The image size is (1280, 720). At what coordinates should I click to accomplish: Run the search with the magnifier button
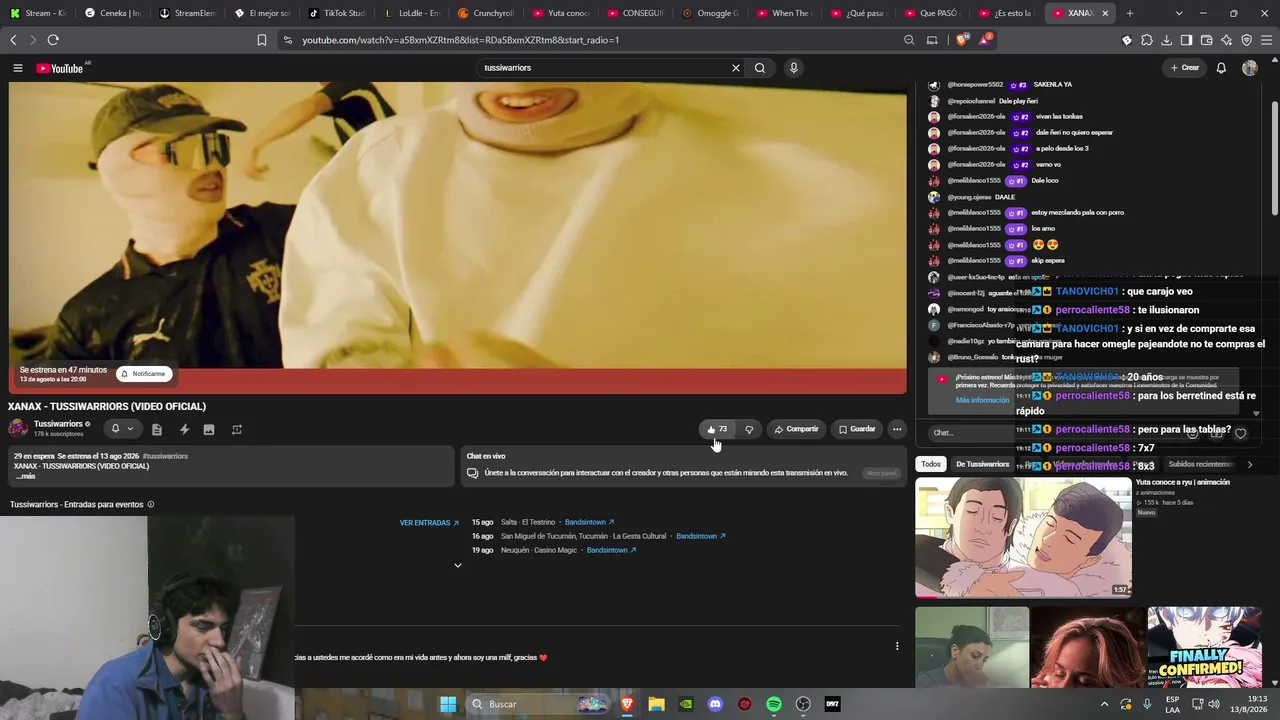click(x=760, y=68)
